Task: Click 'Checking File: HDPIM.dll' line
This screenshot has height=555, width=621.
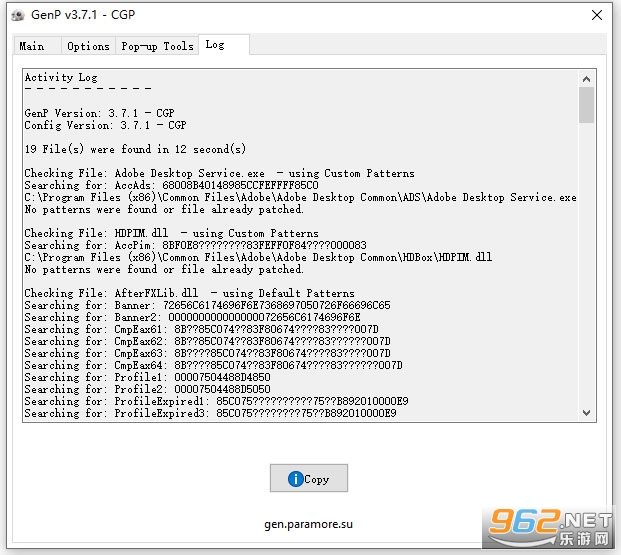Action: tap(171, 233)
